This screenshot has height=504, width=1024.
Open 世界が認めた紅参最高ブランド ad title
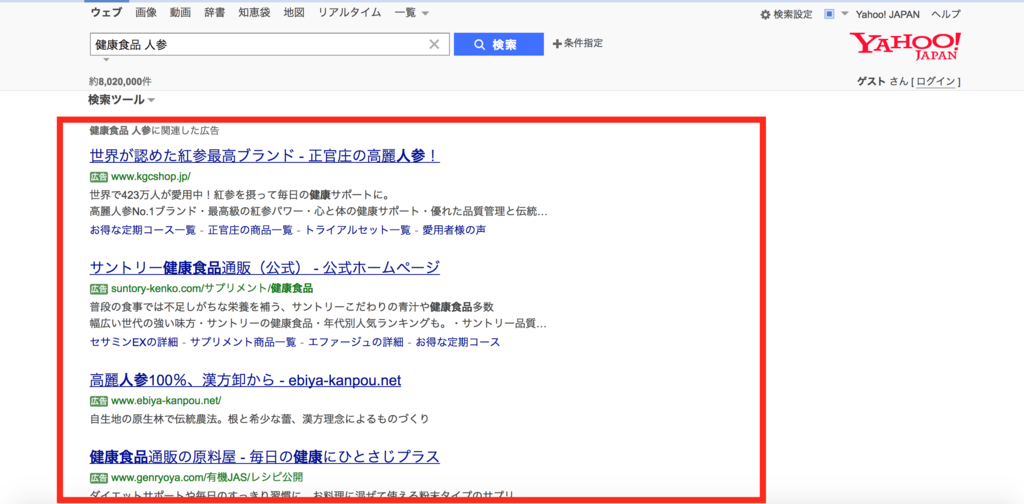coord(264,157)
